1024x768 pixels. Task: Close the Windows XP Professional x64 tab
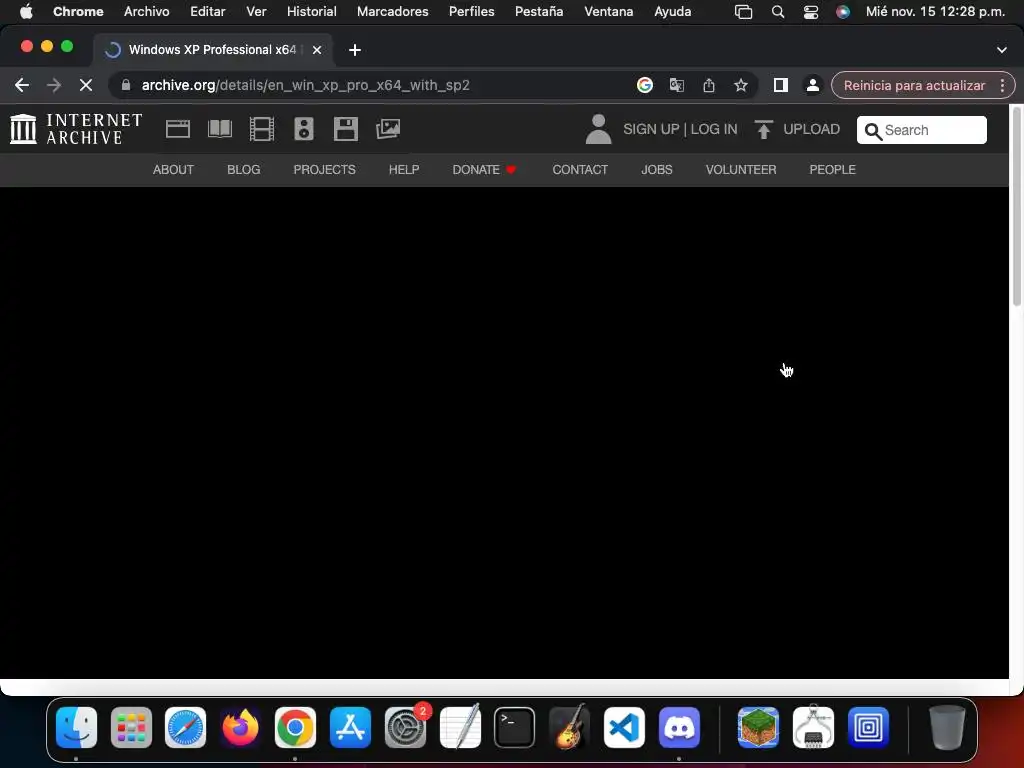(x=317, y=50)
